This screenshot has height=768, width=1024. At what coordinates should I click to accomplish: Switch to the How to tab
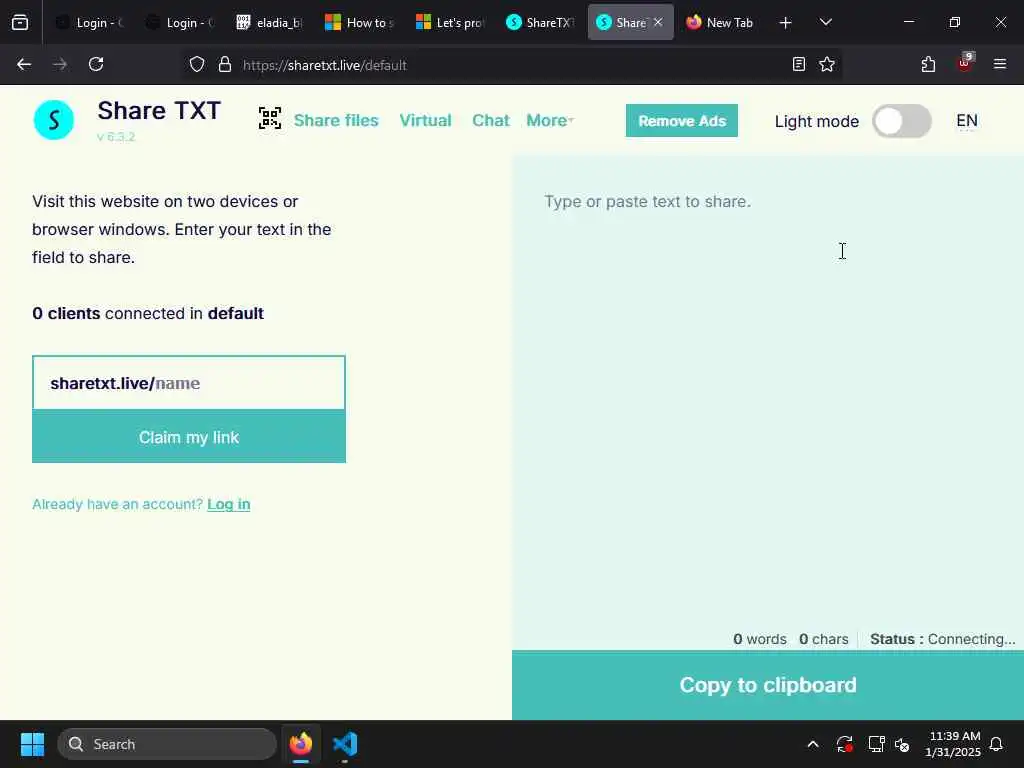360,22
